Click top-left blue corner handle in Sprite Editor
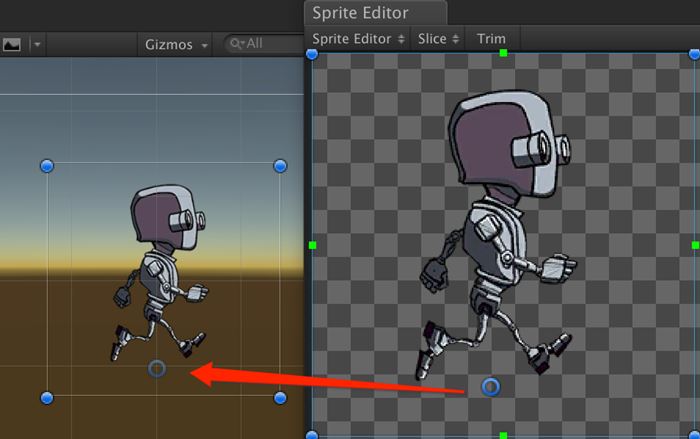The width and height of the screenshot is (700, 439). tap(312, 53)
